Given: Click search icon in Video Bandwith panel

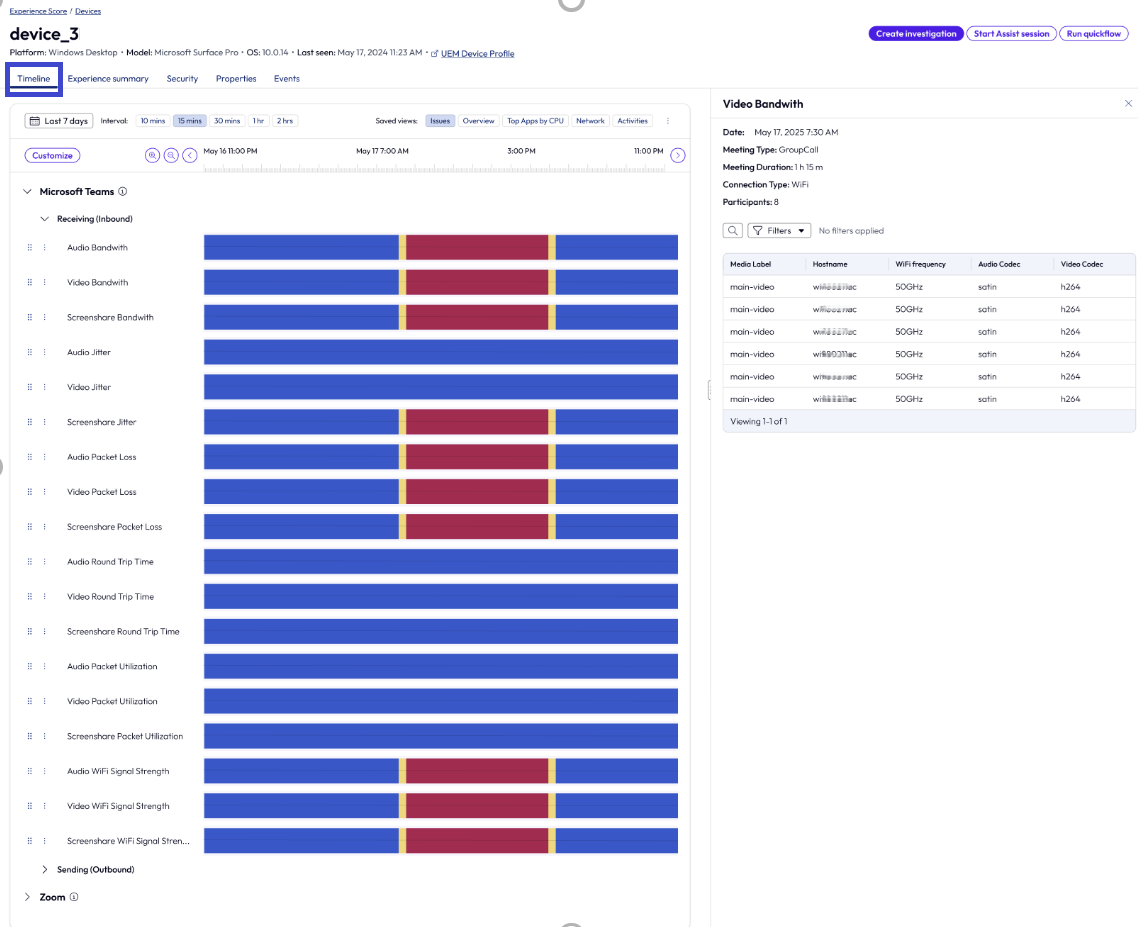Looking at the screenshot, I should click(x=732, y=231).
